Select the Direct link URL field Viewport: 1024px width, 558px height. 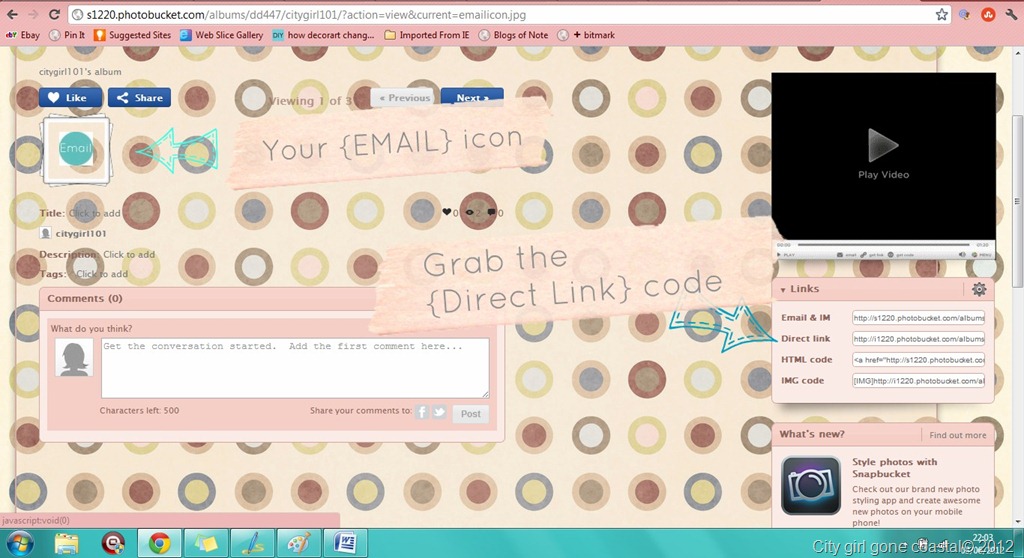click(918, 338)
